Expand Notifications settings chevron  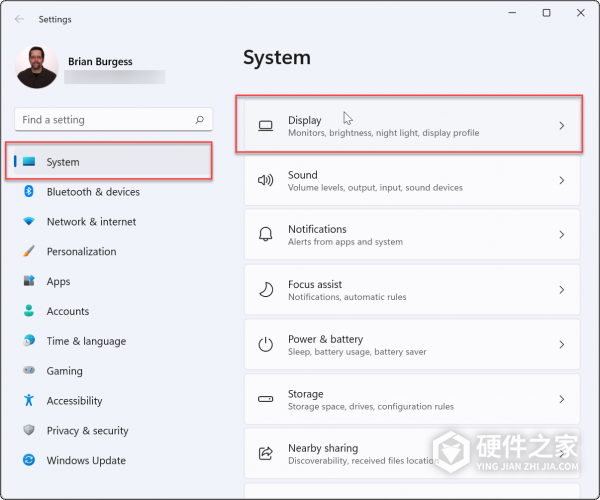click(x=561, y=235)
